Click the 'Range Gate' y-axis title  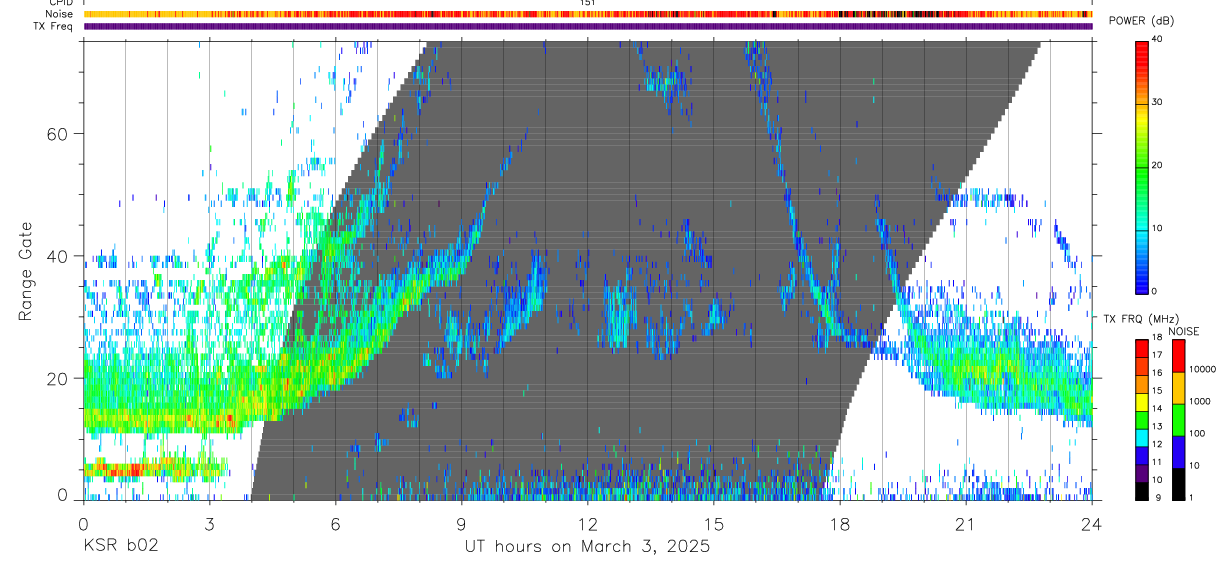[x=25, y=272]
